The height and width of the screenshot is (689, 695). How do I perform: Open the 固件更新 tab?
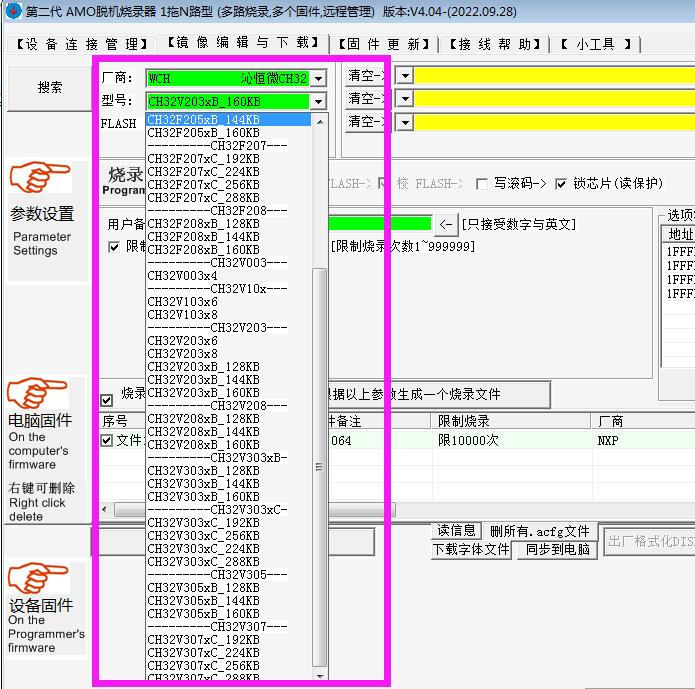tap(384, 44)
